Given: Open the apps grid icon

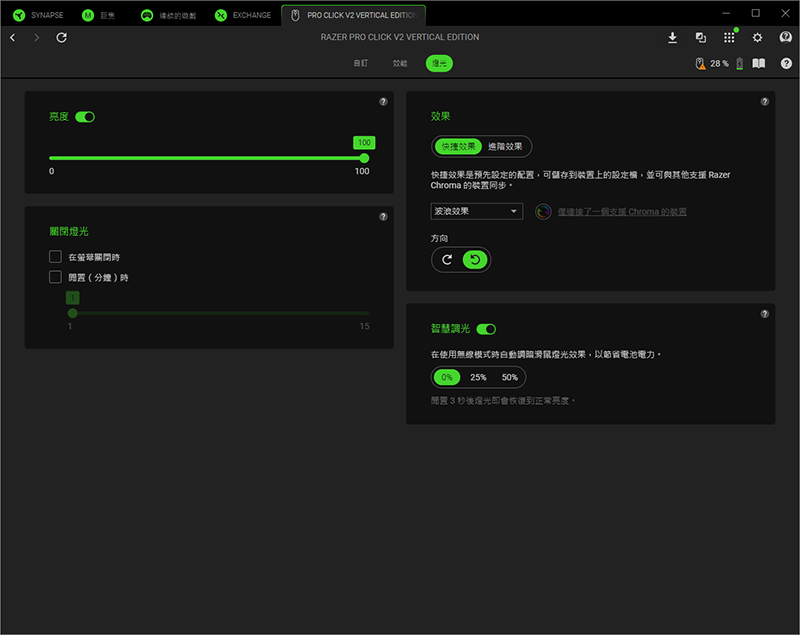Looking at the screenshot, I should coord(729,37).
